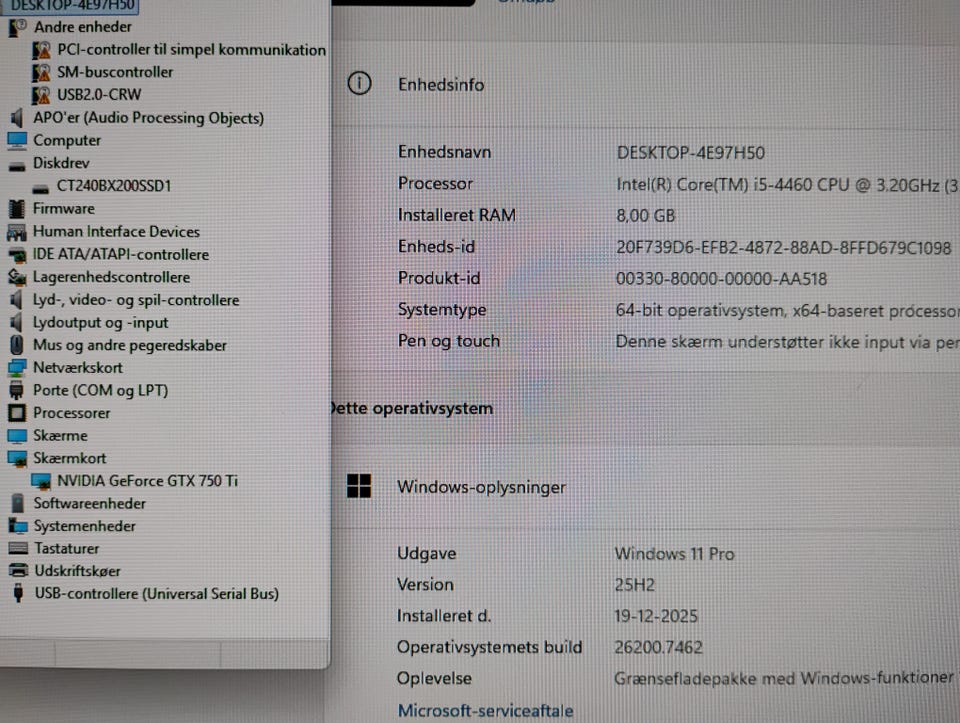Click the Operativsystemets build value 26200.7462
The image size is (960, 723).
(659, 648)
